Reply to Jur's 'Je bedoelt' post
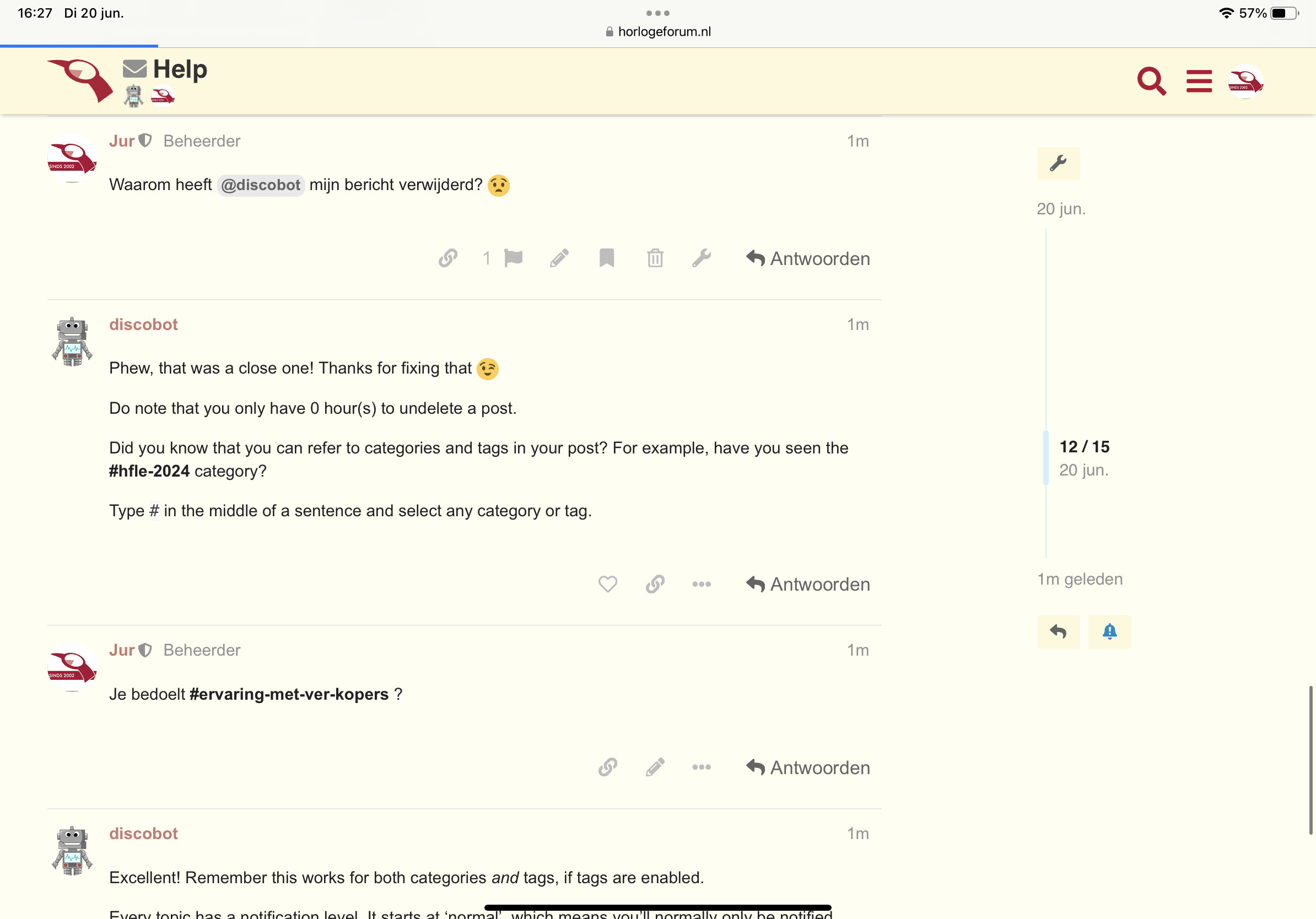 [807, 767]
